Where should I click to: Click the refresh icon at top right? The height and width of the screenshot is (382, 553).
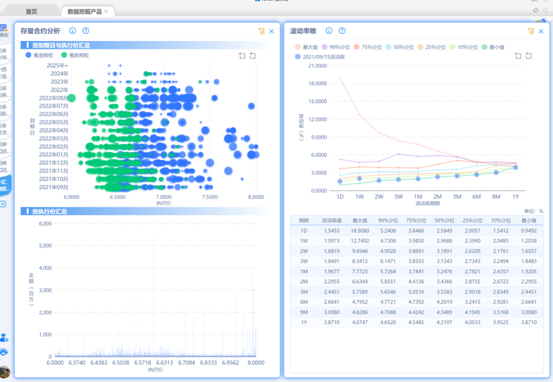pyautogui.click(x=536, y=10)
